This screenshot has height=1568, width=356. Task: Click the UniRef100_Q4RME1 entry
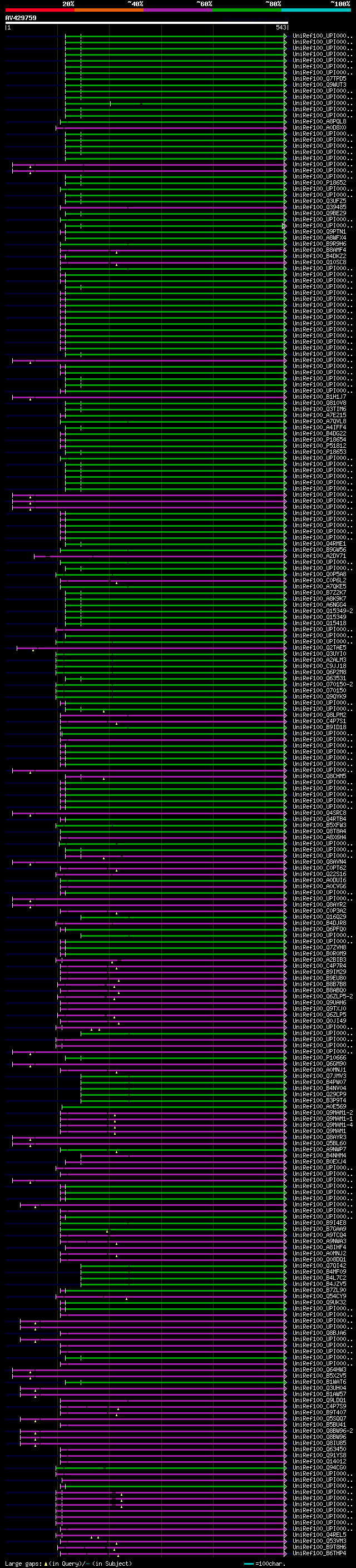tap(319, 543)
